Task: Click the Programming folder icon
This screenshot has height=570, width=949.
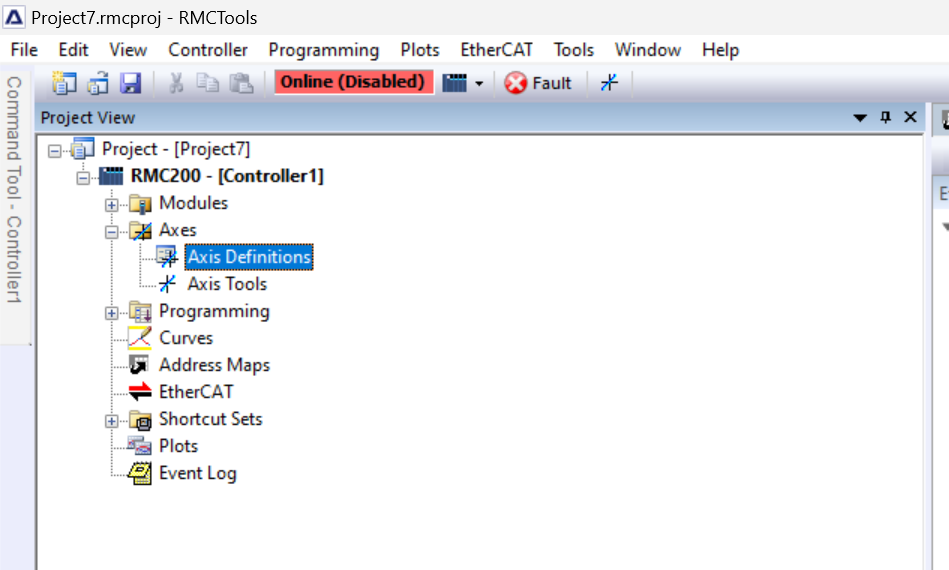Action: coord(140,312)
